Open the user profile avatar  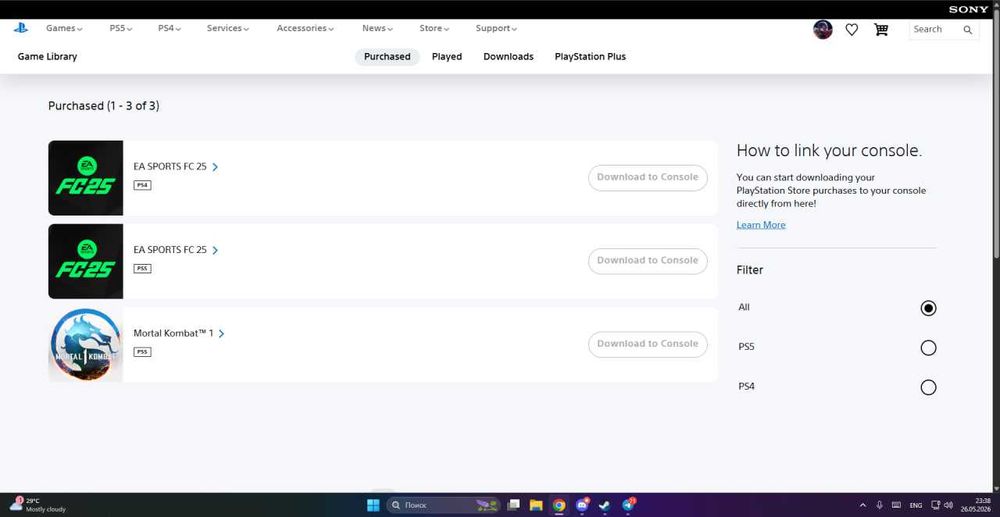(x=823, y=29)
